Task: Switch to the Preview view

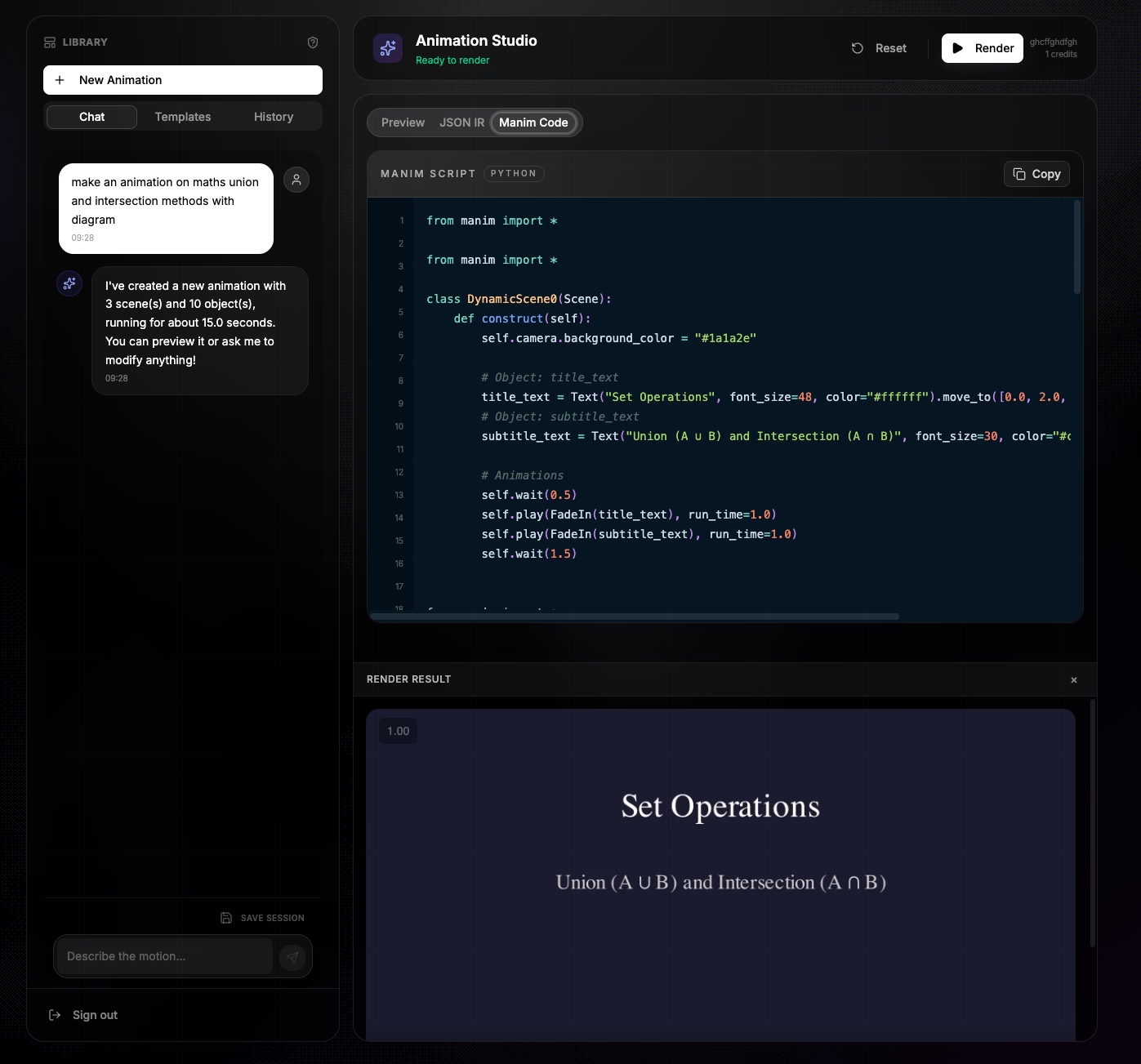Action: coord(403,122)
